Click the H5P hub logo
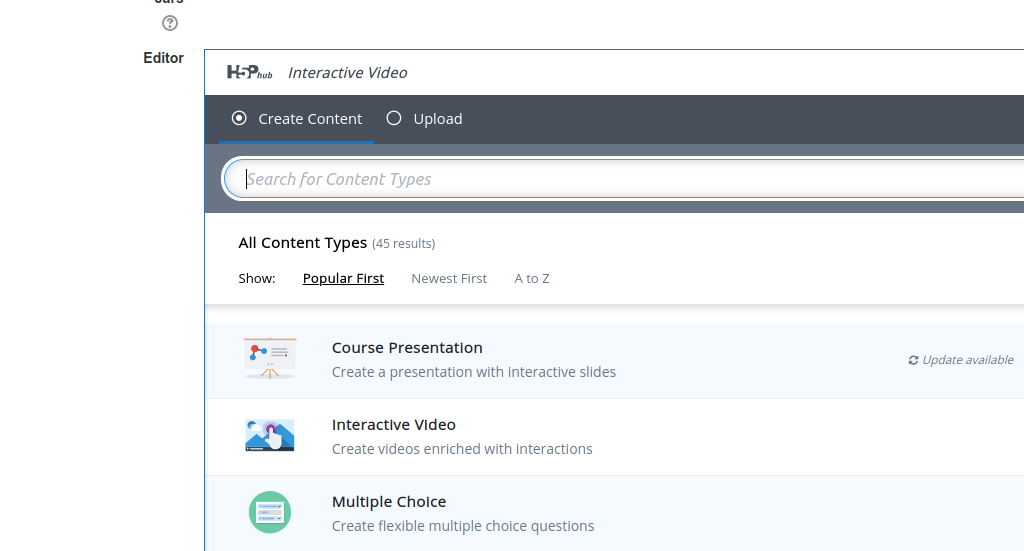 [249, 72]
